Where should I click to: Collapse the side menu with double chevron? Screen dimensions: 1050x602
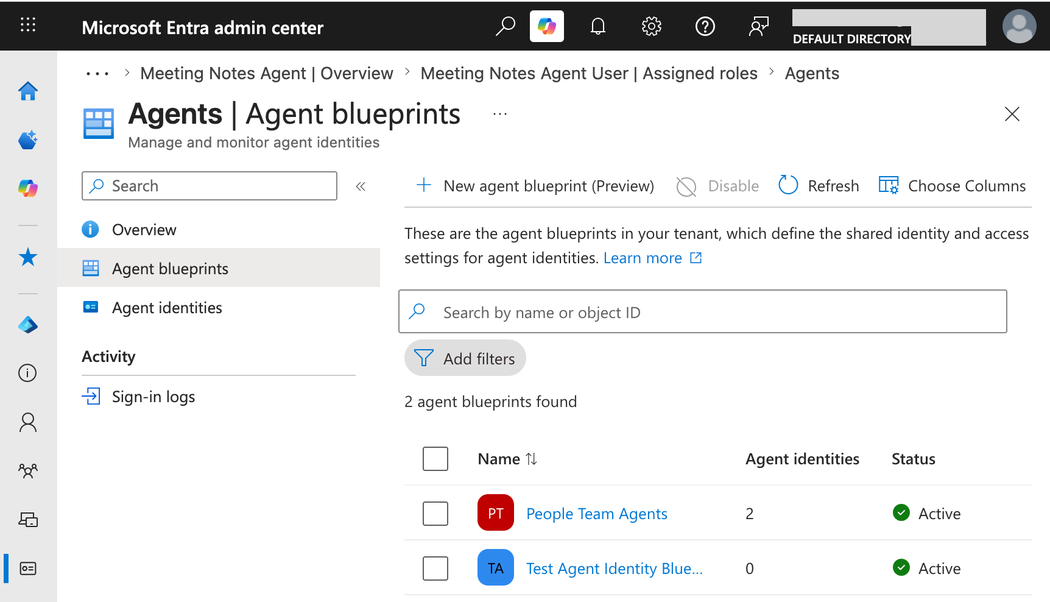click(360, 186)
